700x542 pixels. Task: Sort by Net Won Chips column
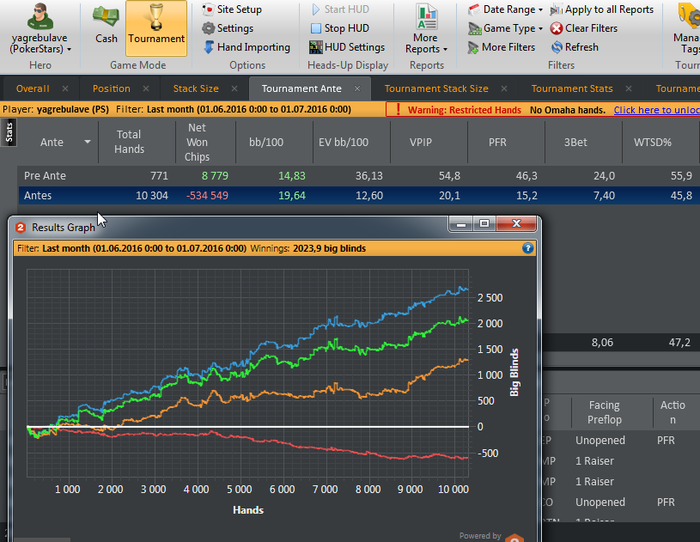(197, 142)
